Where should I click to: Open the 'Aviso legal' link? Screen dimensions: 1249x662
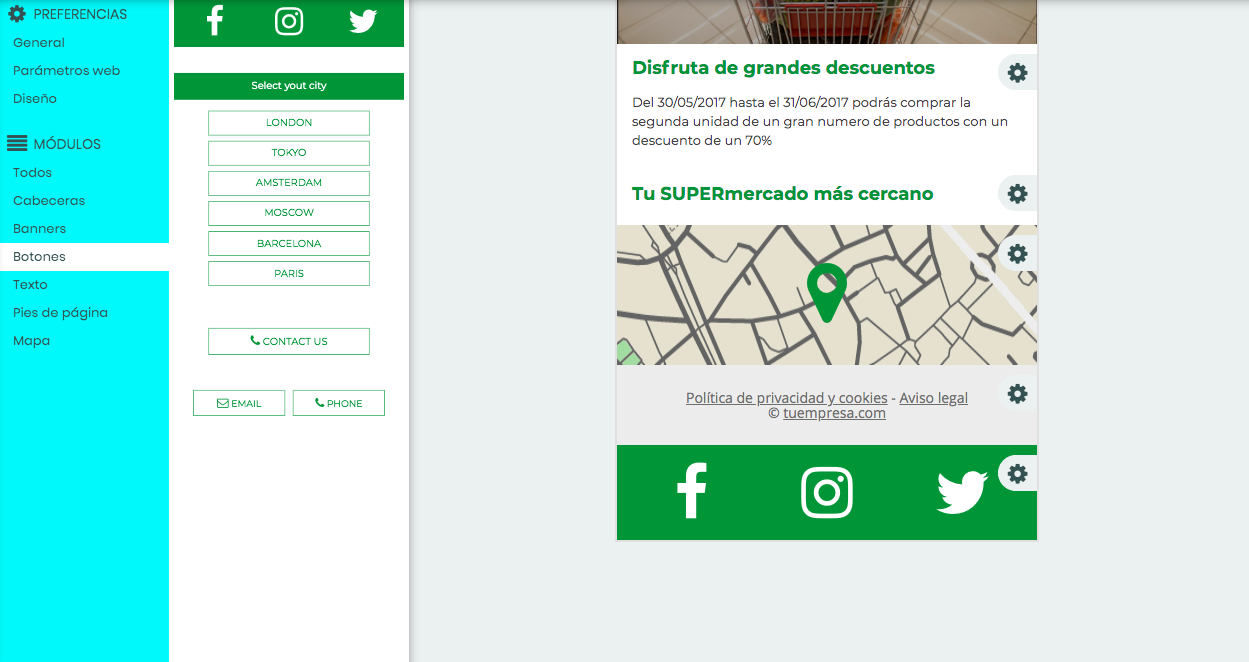(934, 398)
